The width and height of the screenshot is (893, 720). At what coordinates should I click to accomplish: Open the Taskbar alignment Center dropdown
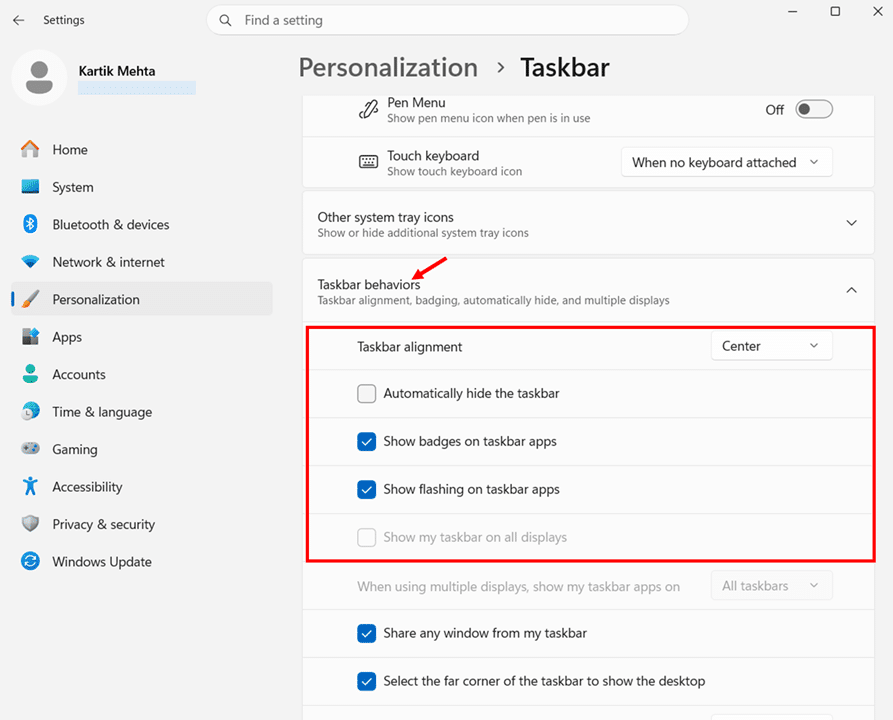(x=770, y=346)
